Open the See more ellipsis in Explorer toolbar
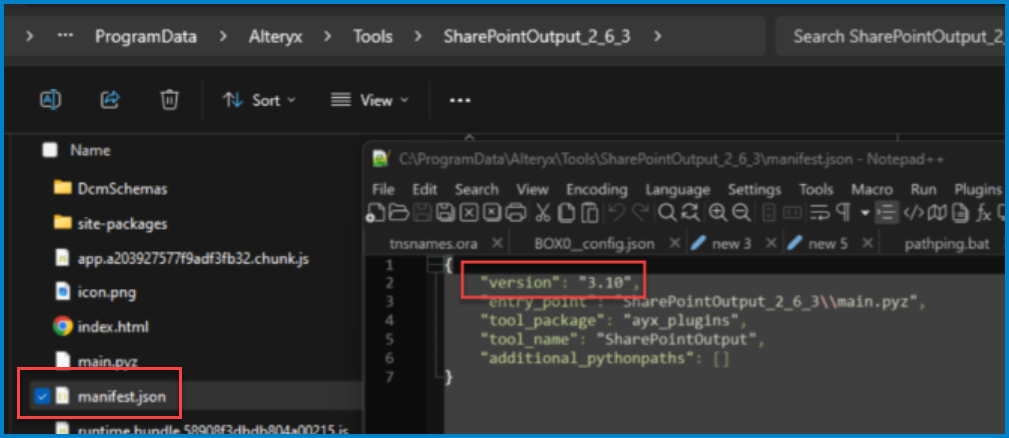This screenshot has height=438, width=1009. coord(459,100)
